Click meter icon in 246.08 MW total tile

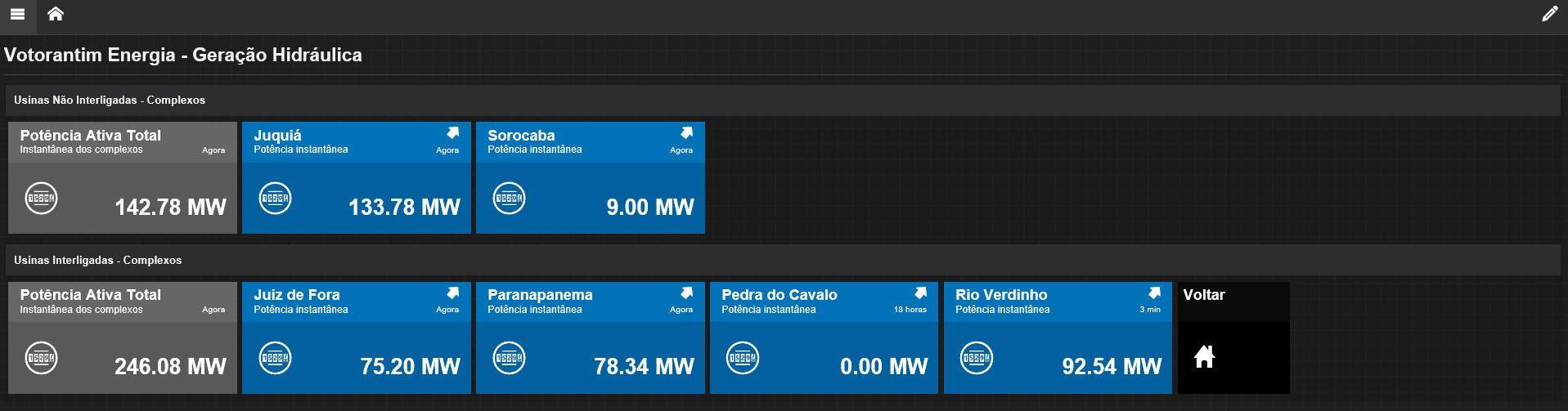[x=41, y=358]
